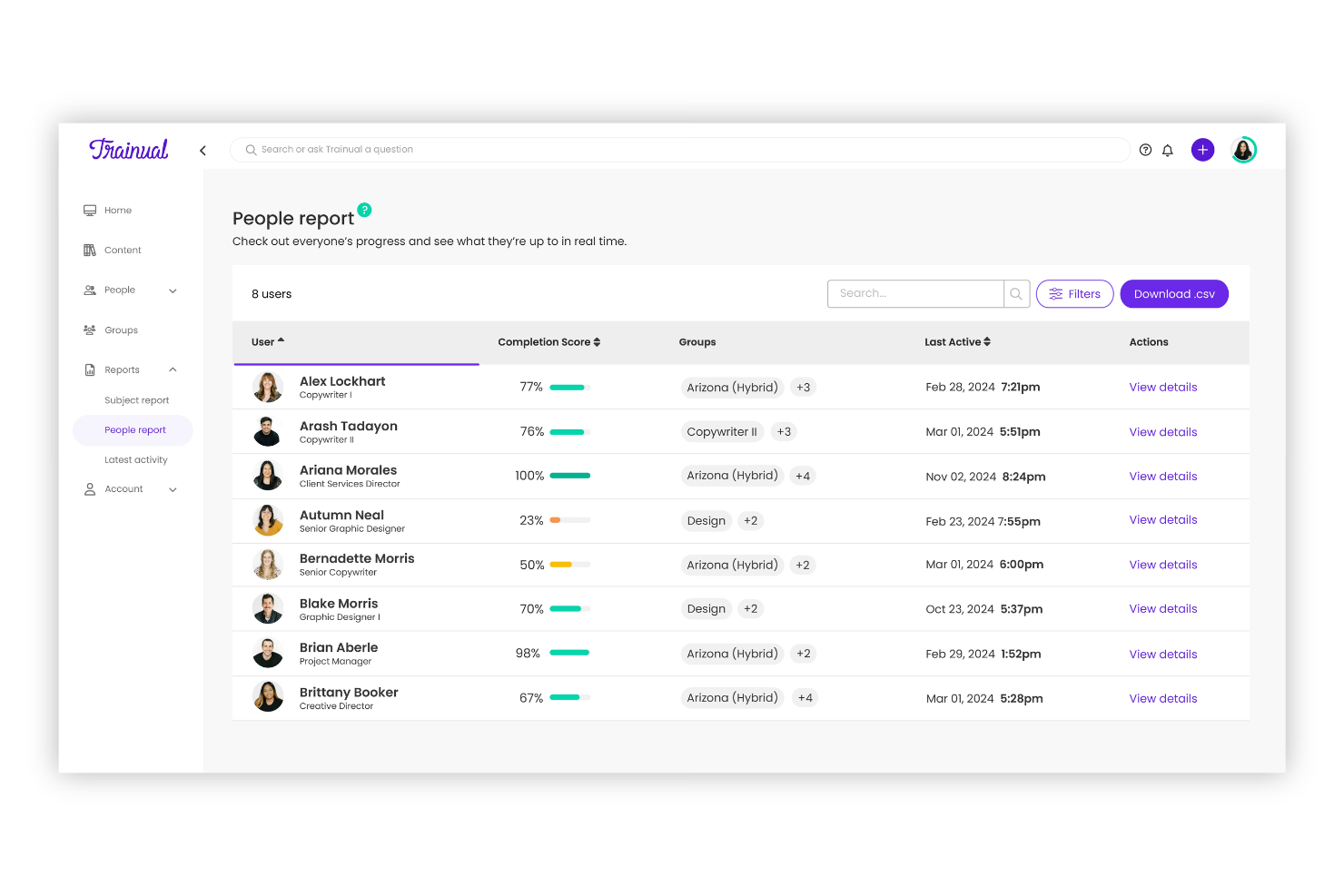This screenshot has height=896, width=1344.
Task: Click the magnifier icon in the table search box
Action: point(1016,293)
